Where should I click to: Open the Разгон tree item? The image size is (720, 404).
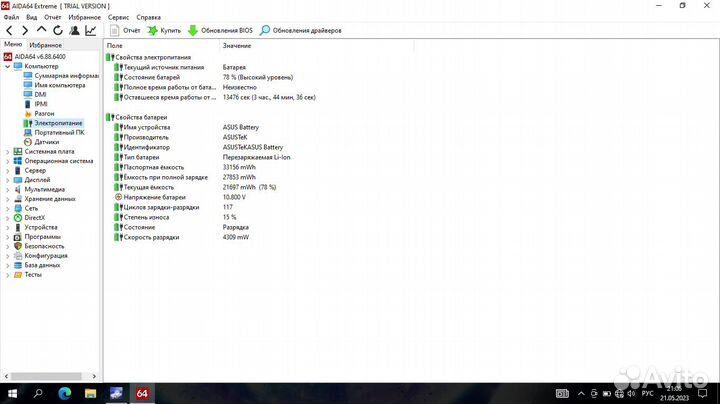44,113
